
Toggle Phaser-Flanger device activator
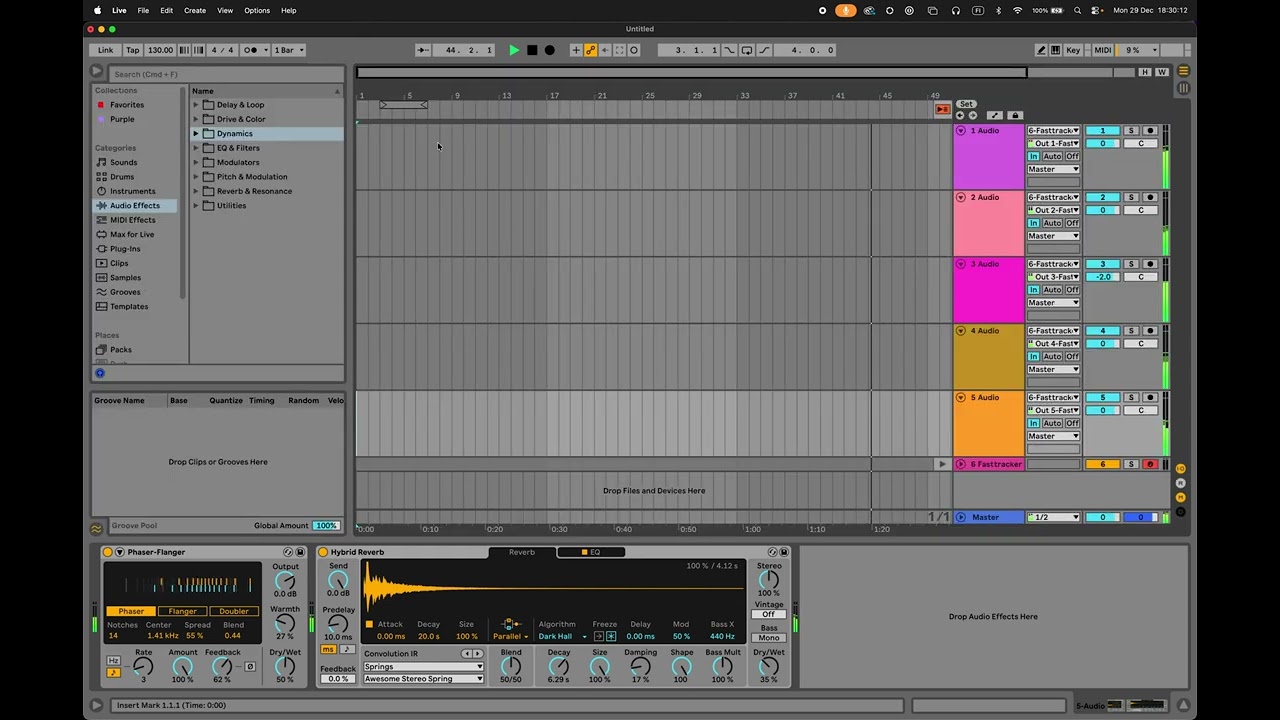coord(108,552)
